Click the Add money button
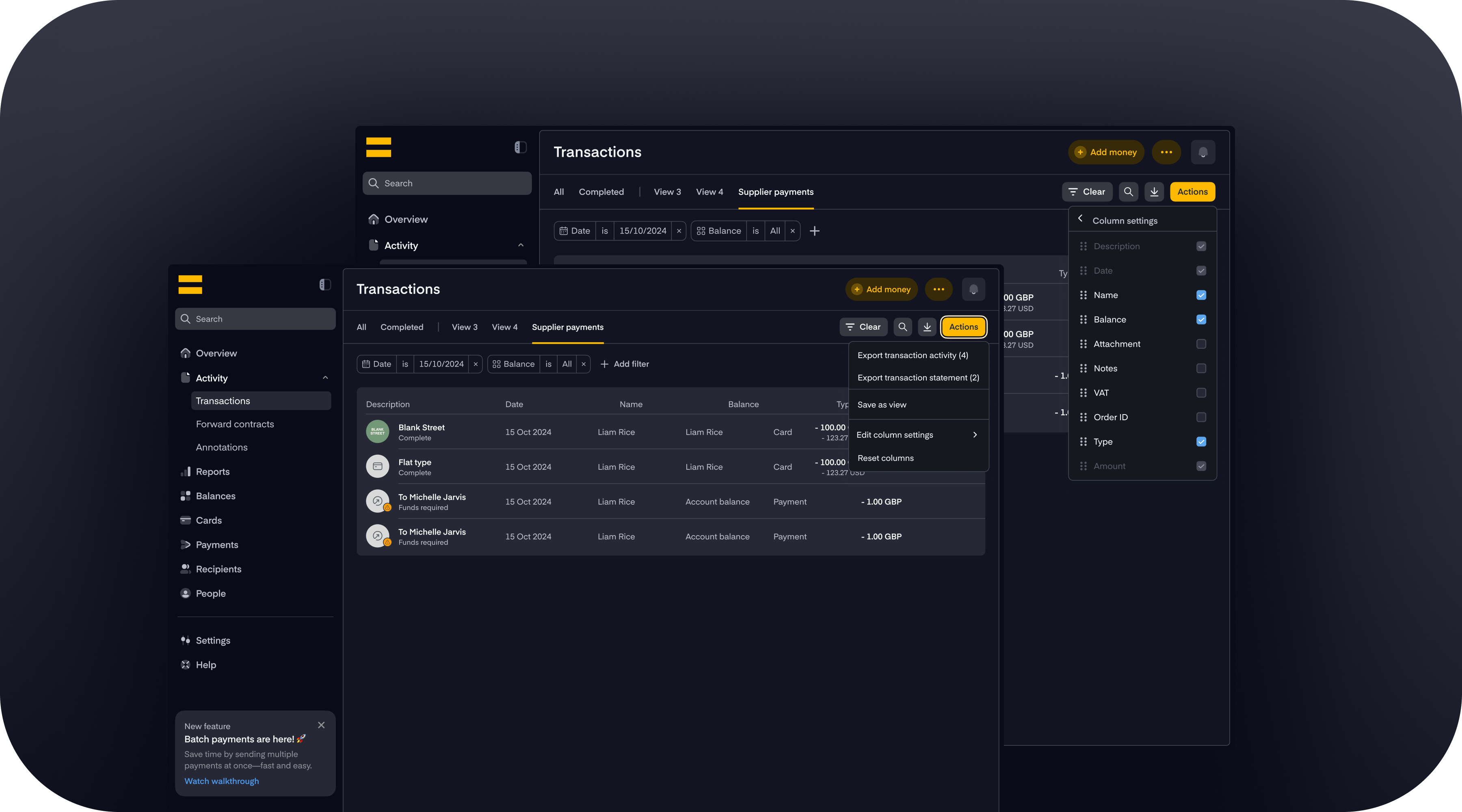This screenshot has width=1462, height=812. pyautogui.click(x=881, y=289)
